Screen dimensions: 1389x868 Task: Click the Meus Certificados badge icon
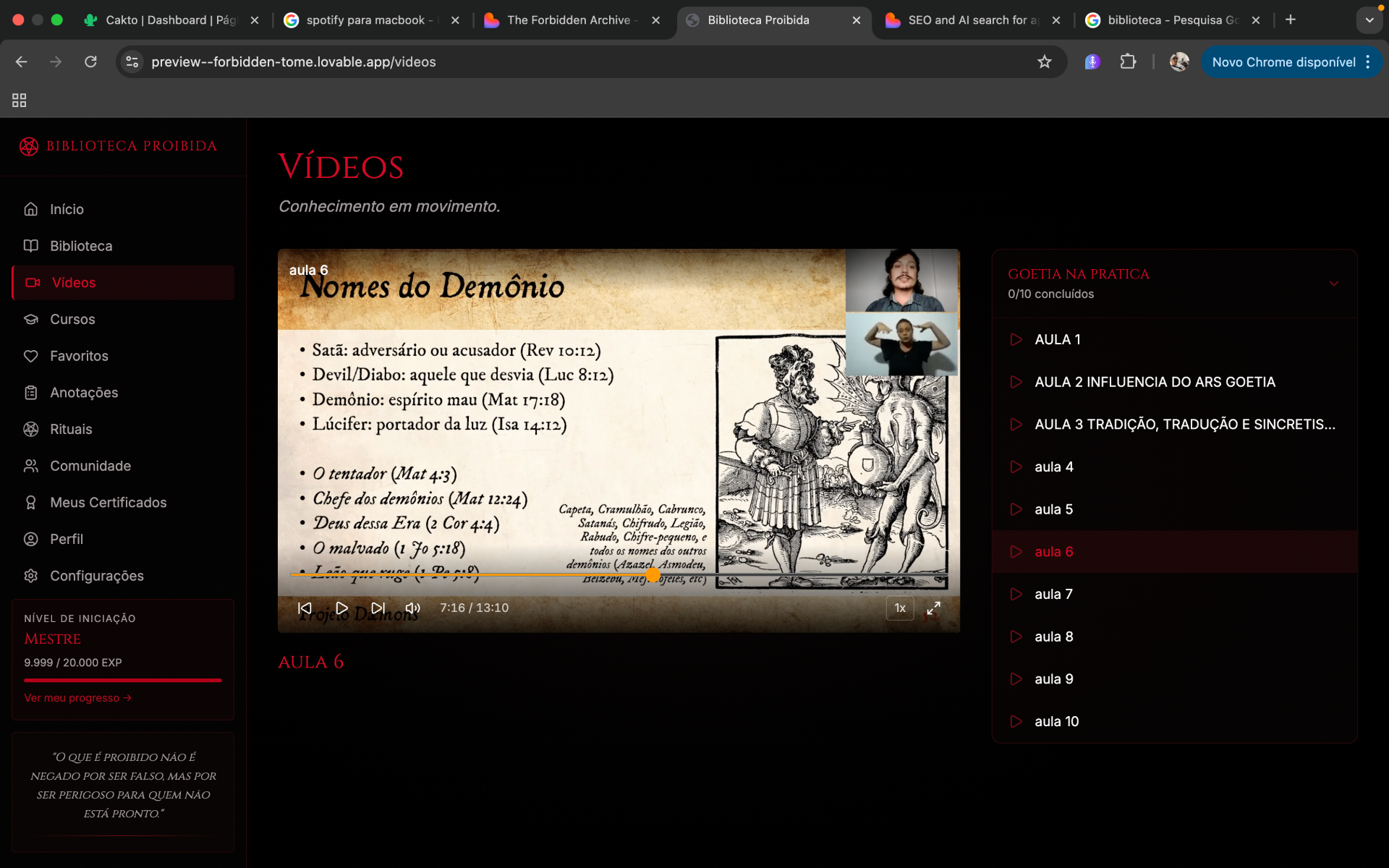pyautogui.click(x=30, y=502)
